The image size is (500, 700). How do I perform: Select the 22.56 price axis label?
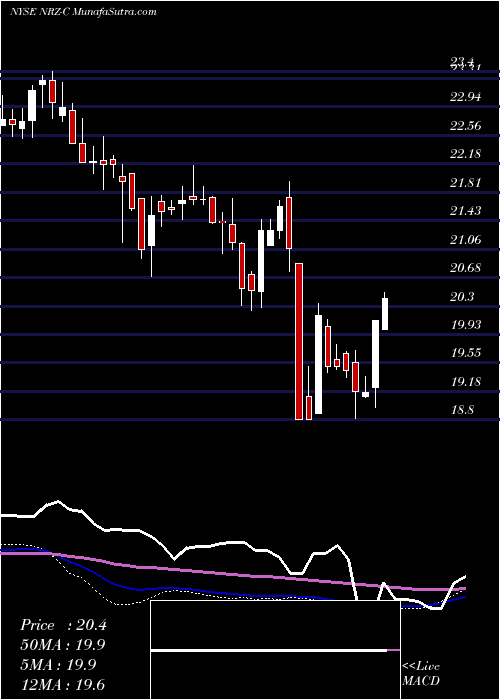(x=466, y=125)
